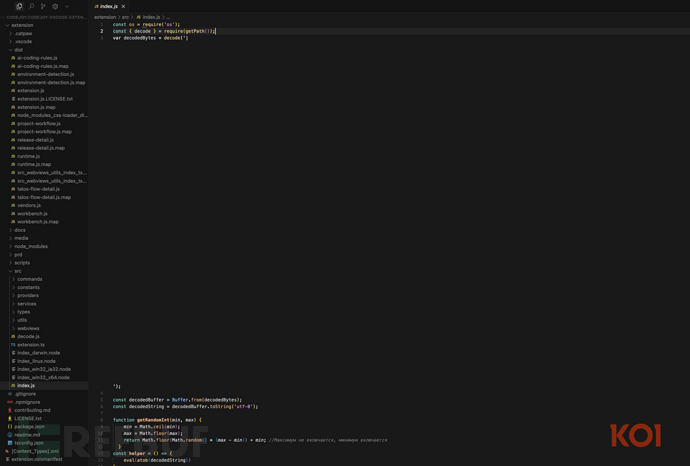Viewport: 690px width, 466px height.
Task: Open the Explorer view icon
Action: pos(19,6)
